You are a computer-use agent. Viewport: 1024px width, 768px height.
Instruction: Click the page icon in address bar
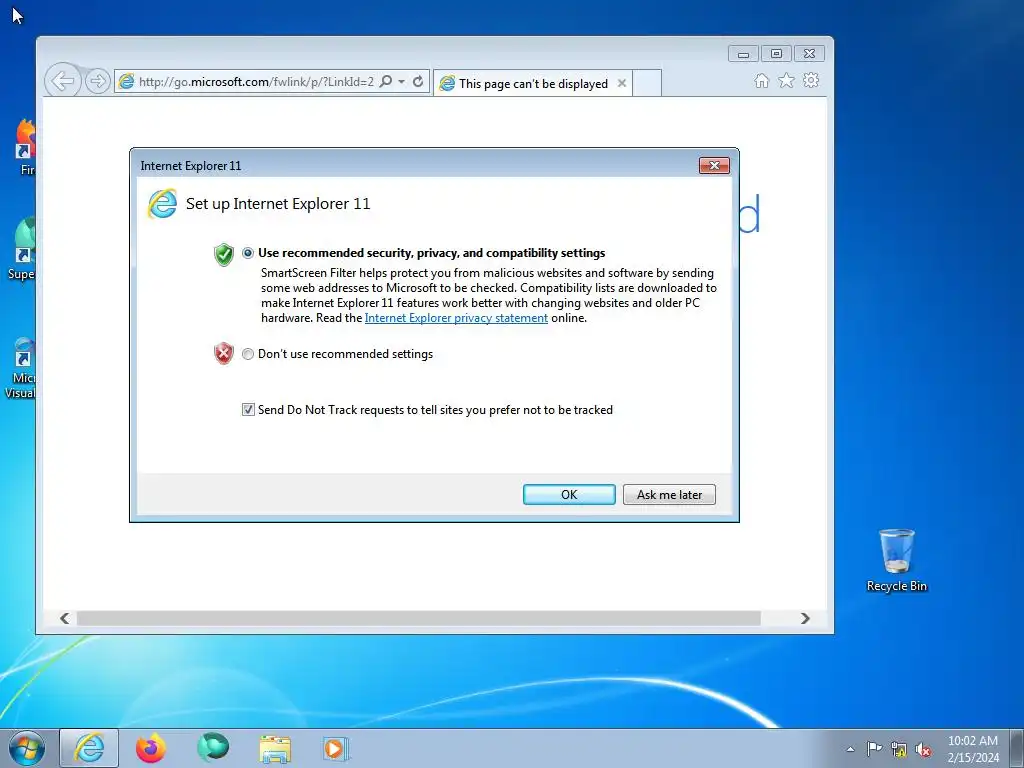click(126, 82)
